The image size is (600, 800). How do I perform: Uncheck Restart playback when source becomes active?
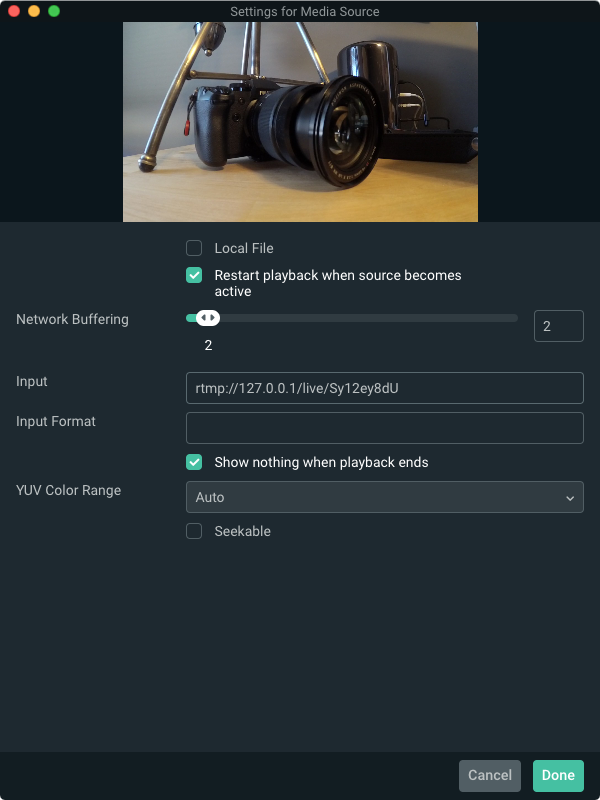point(194,275)
